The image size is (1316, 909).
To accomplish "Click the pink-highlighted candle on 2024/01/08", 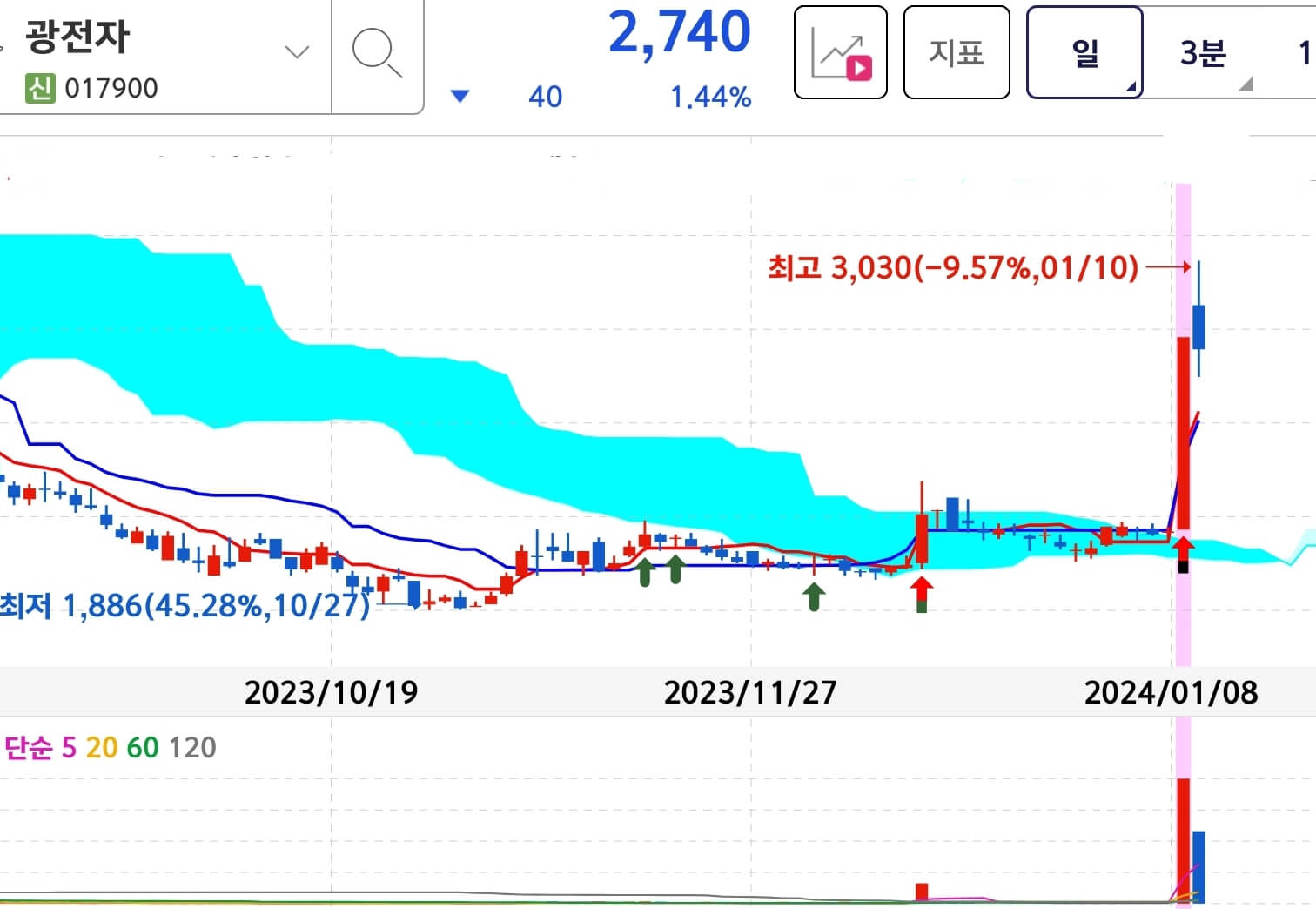I will (1185, 435).
